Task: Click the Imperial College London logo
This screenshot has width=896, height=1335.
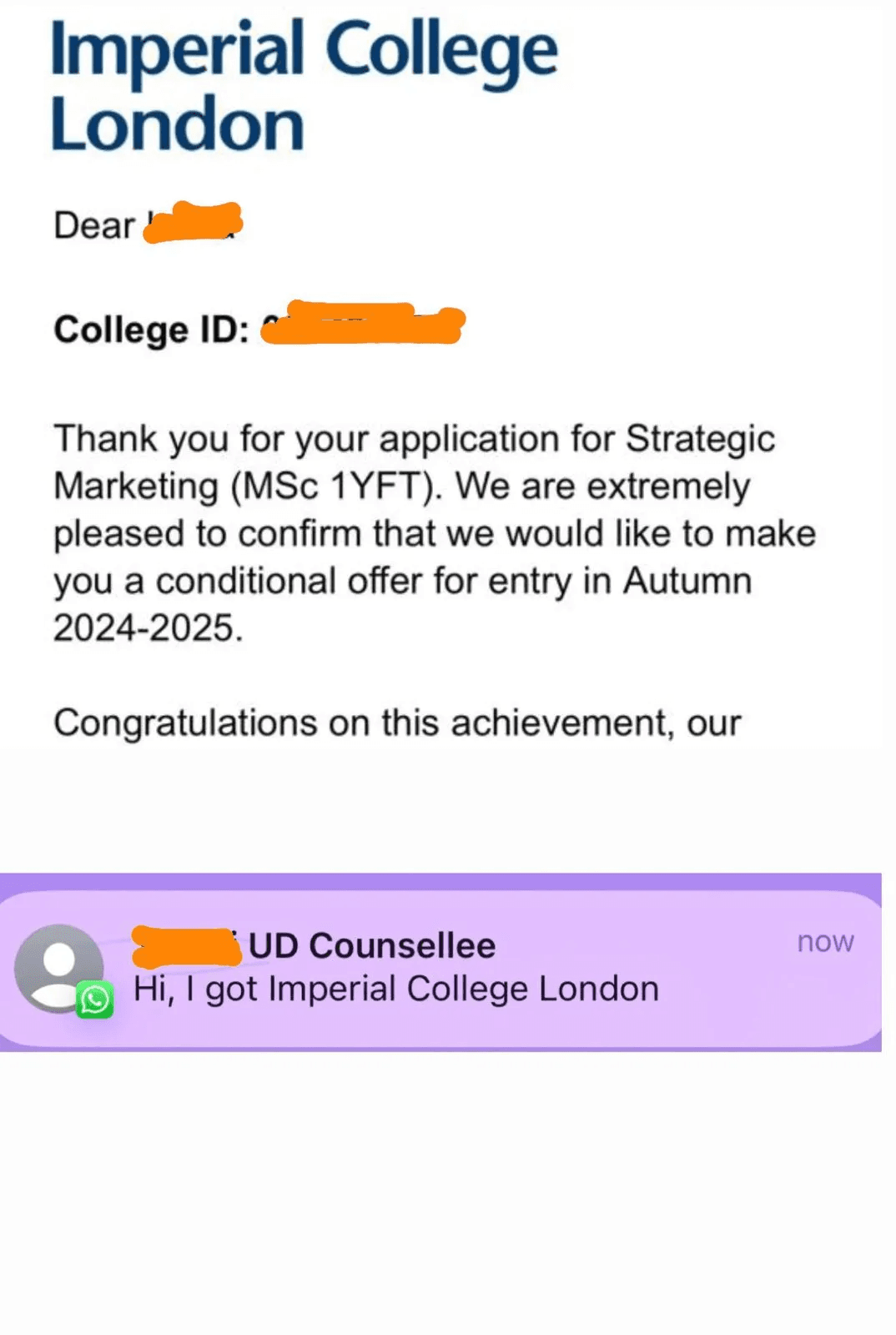Action: pos(304,86)
